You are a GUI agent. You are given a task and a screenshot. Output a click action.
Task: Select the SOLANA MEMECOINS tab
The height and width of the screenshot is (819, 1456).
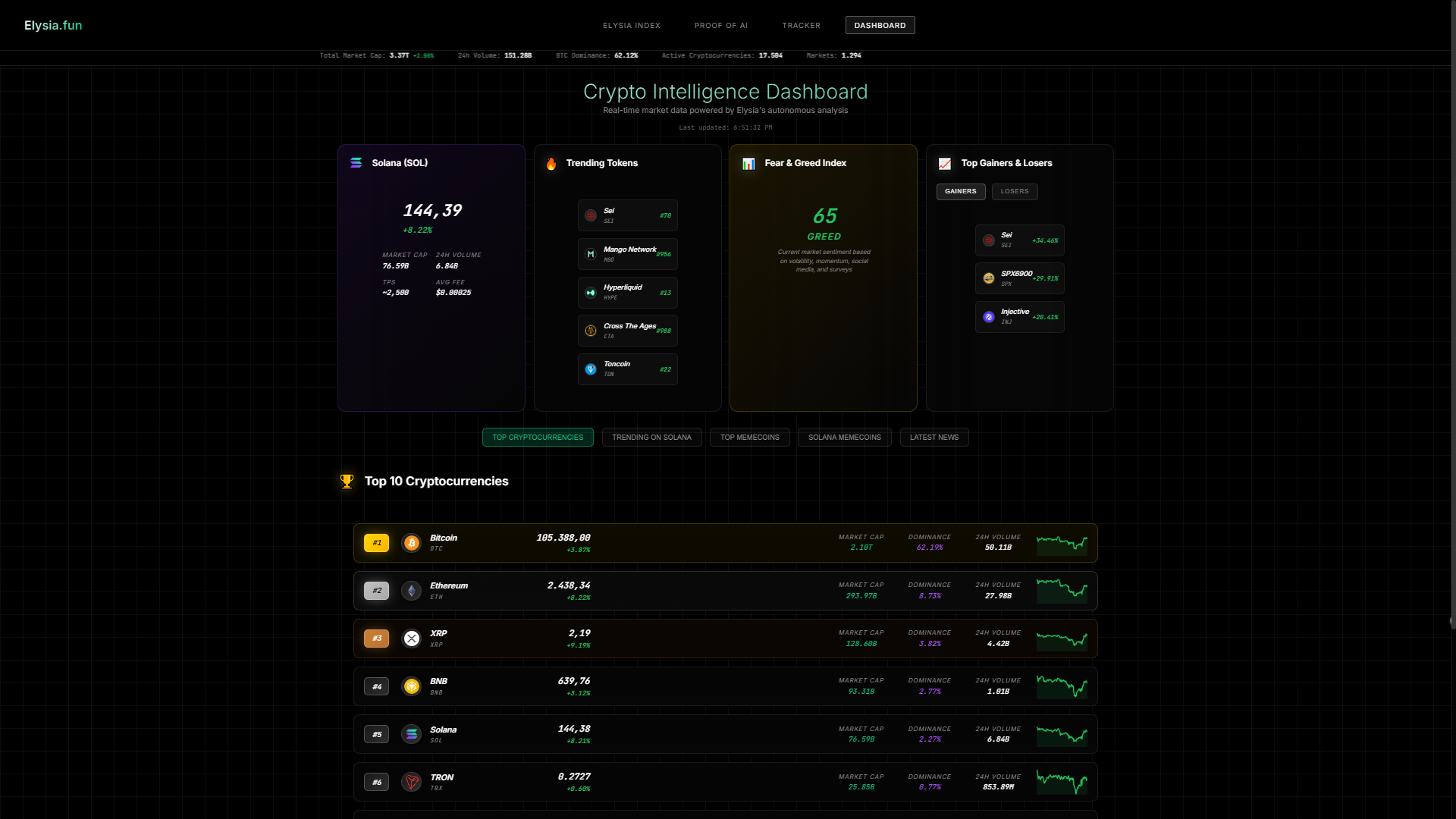[x=844, y=437]
